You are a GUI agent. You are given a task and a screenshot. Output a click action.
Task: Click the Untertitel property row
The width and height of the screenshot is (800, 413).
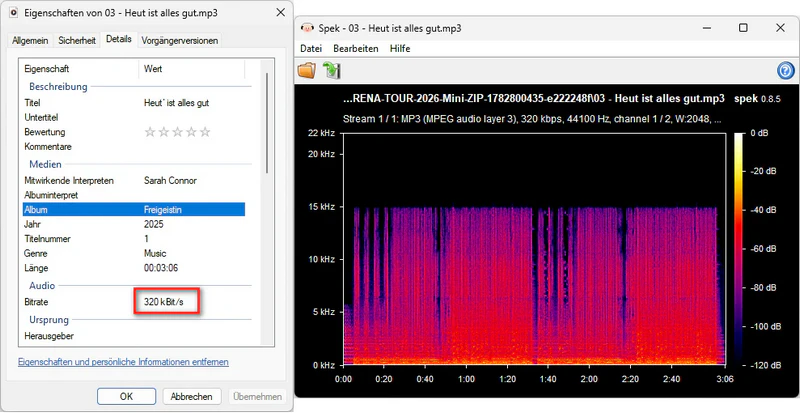click(134, 117)
